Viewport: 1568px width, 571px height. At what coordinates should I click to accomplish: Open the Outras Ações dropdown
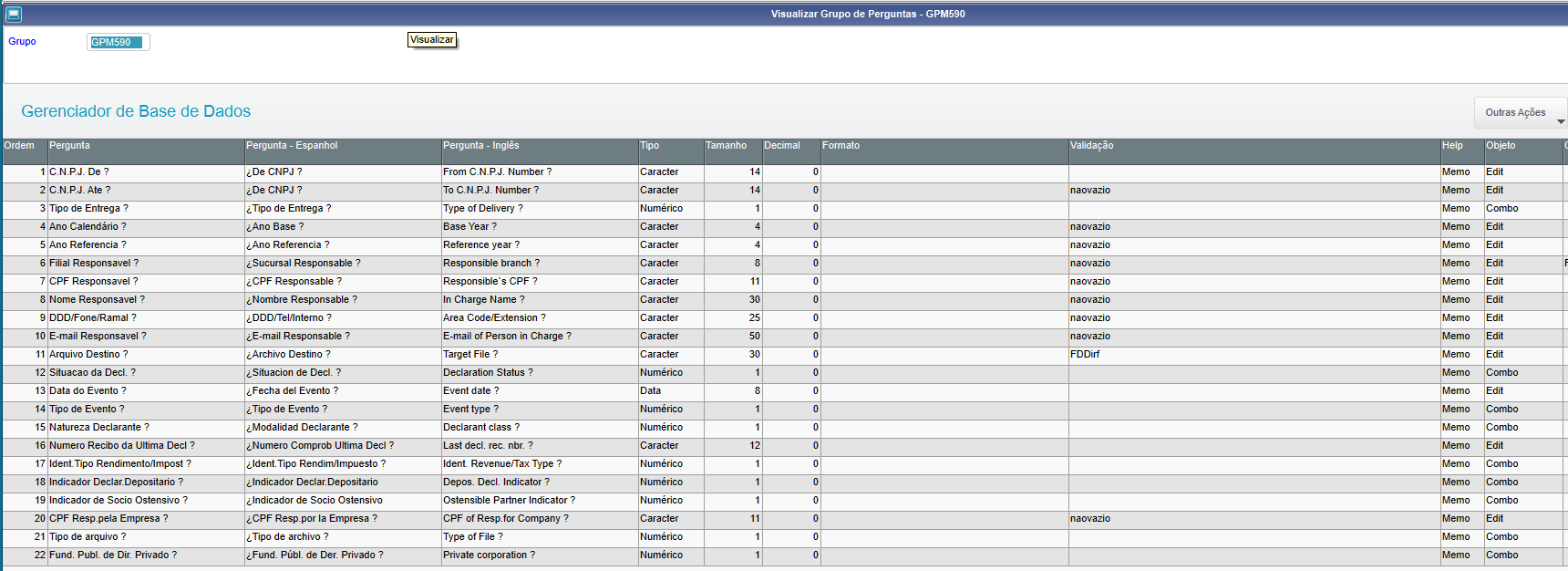(1520, 112)
